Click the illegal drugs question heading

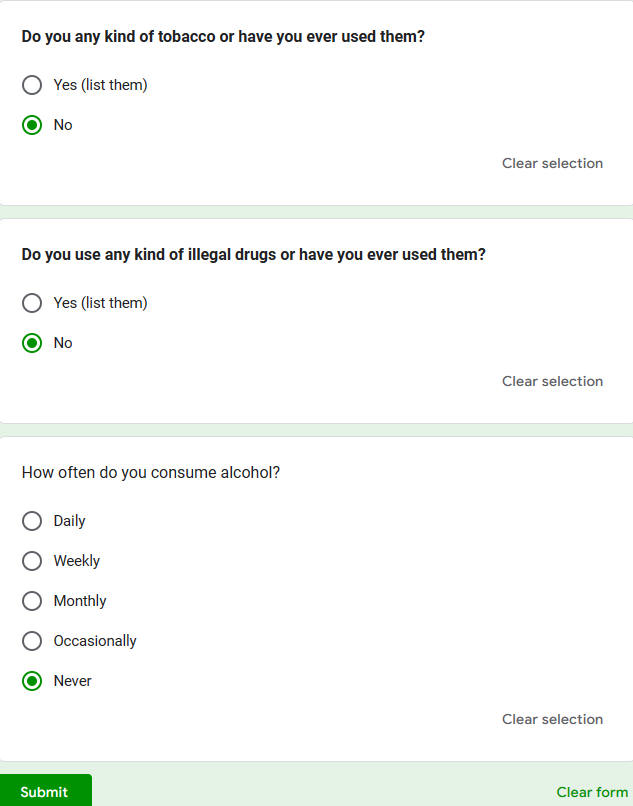(253, 254)
